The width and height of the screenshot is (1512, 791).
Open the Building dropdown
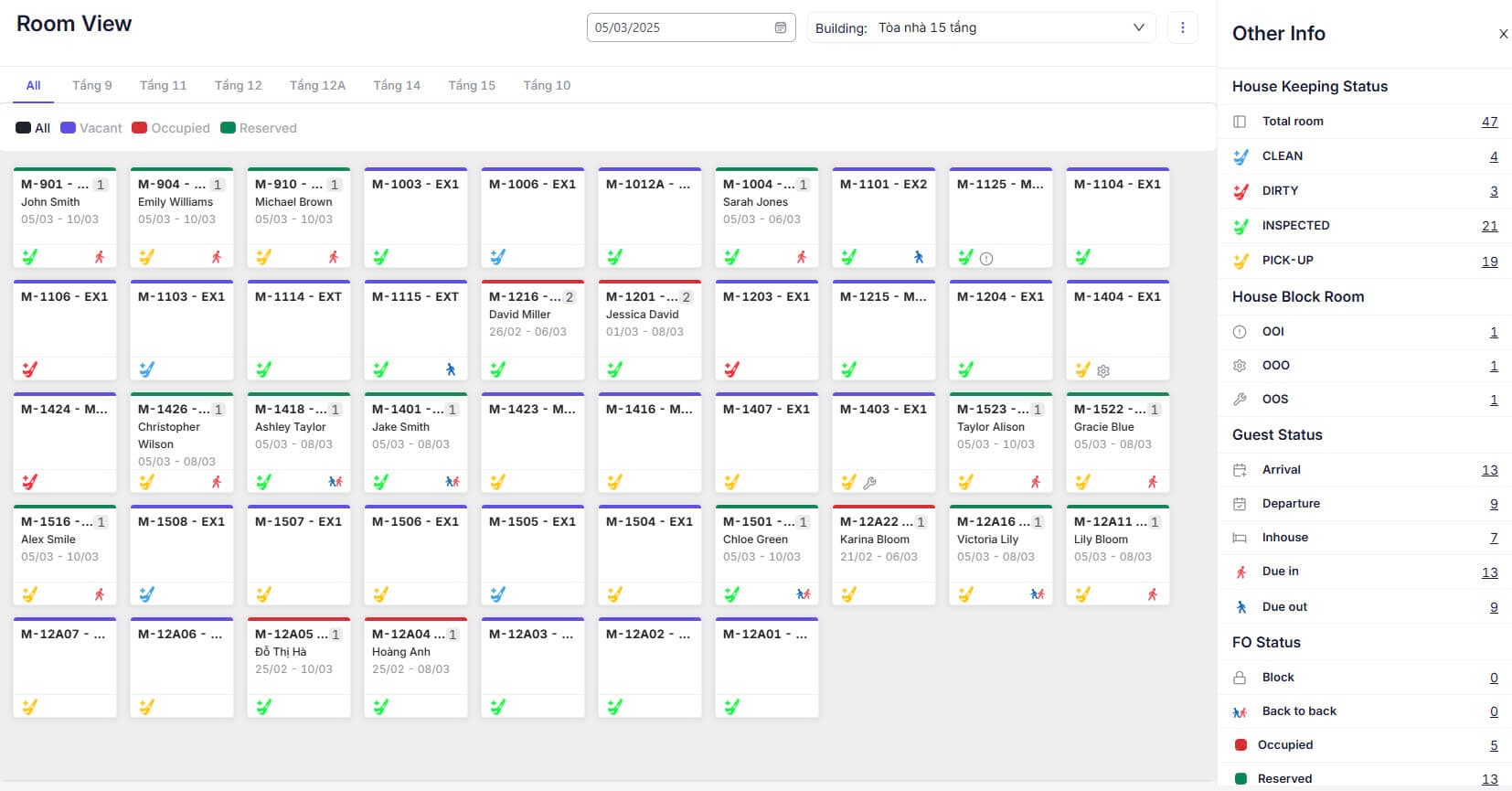tap(981, 27)
